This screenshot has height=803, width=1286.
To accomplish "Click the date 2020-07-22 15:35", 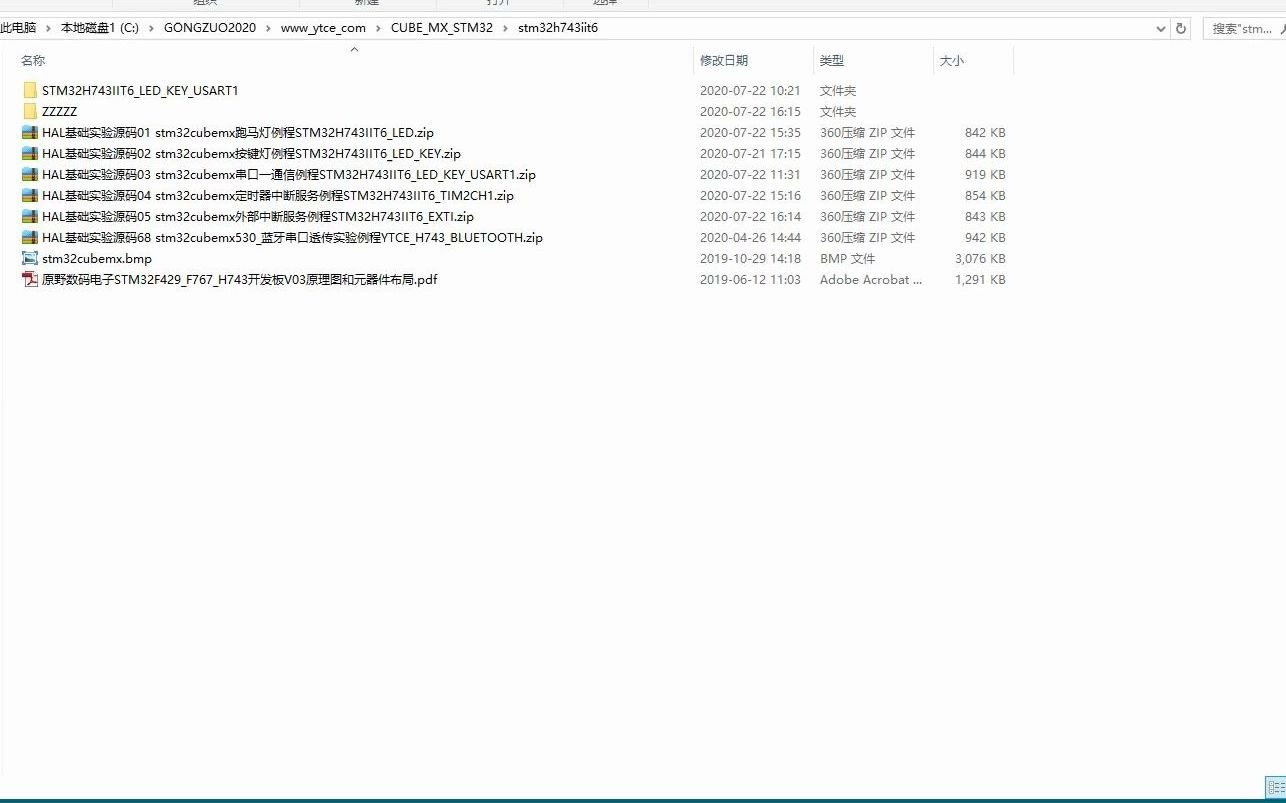I will coord(750,133).
